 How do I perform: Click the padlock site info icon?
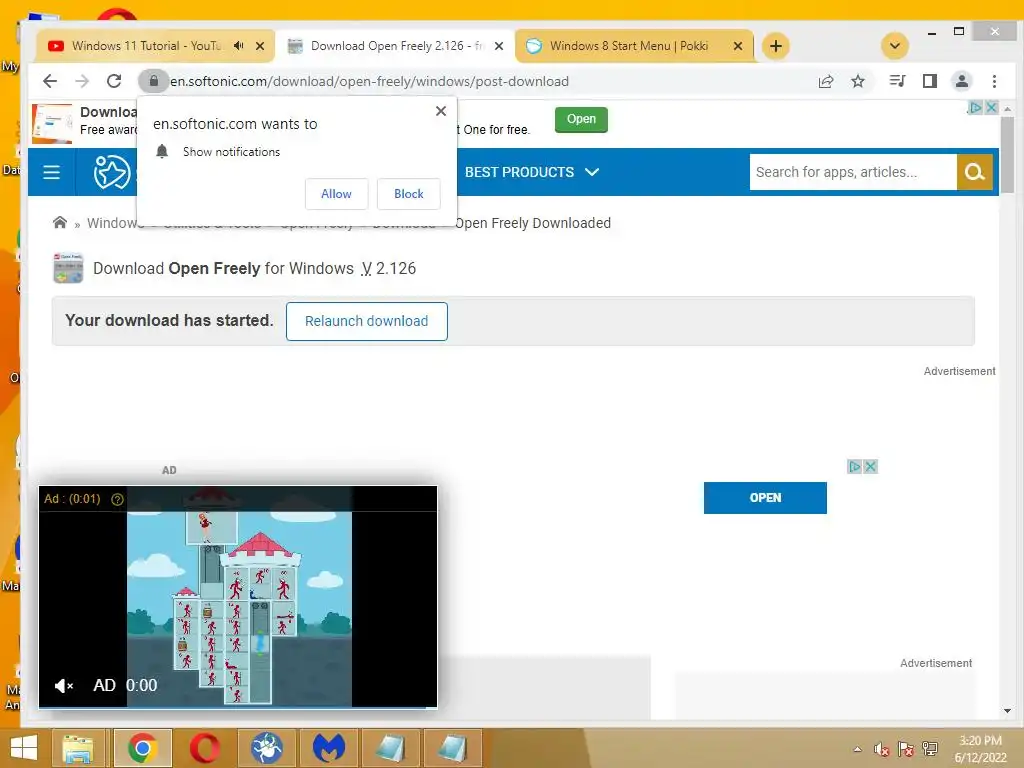point(153,81)
